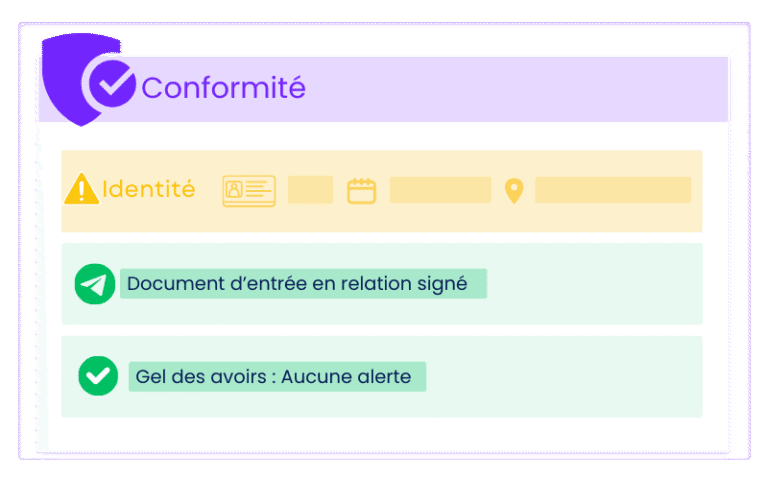This screenshot has height=480, width=768.
Task: Click the address field beside the location pin
Action: pyautogui.click(x=613, y=190)
